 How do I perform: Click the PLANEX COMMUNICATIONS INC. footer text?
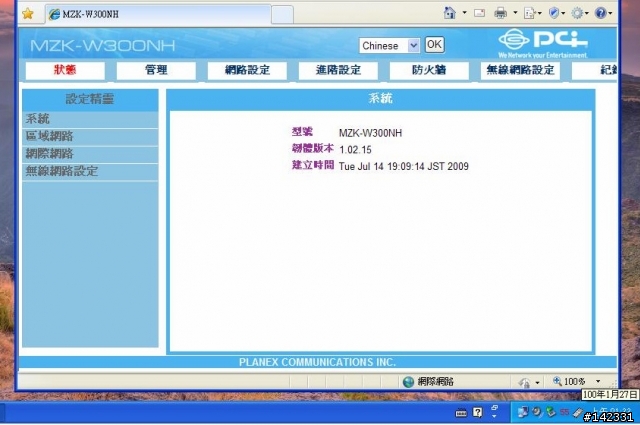click(x=317, y=362)
